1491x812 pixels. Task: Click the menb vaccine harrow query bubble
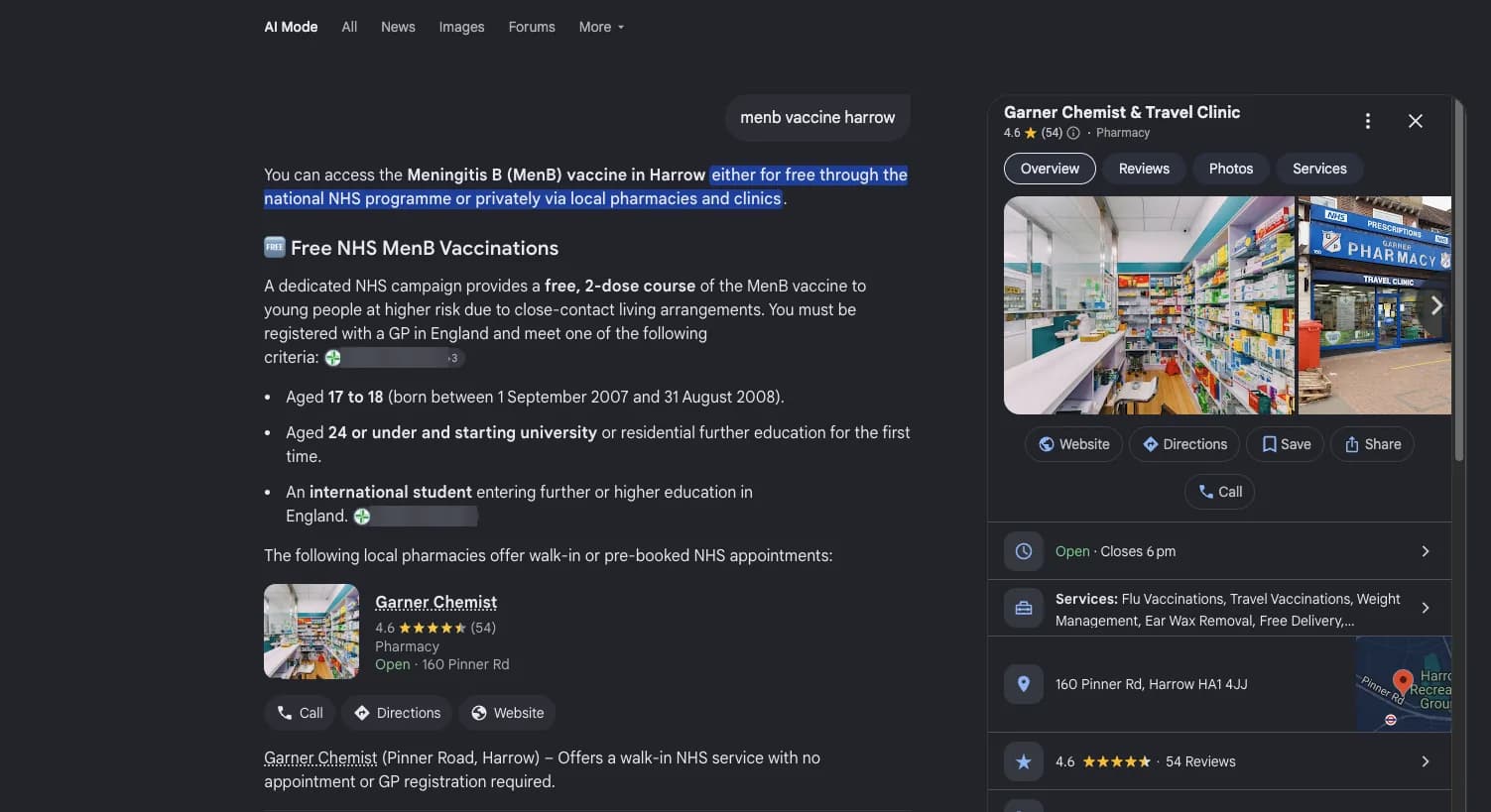click(x=817, y=117)
